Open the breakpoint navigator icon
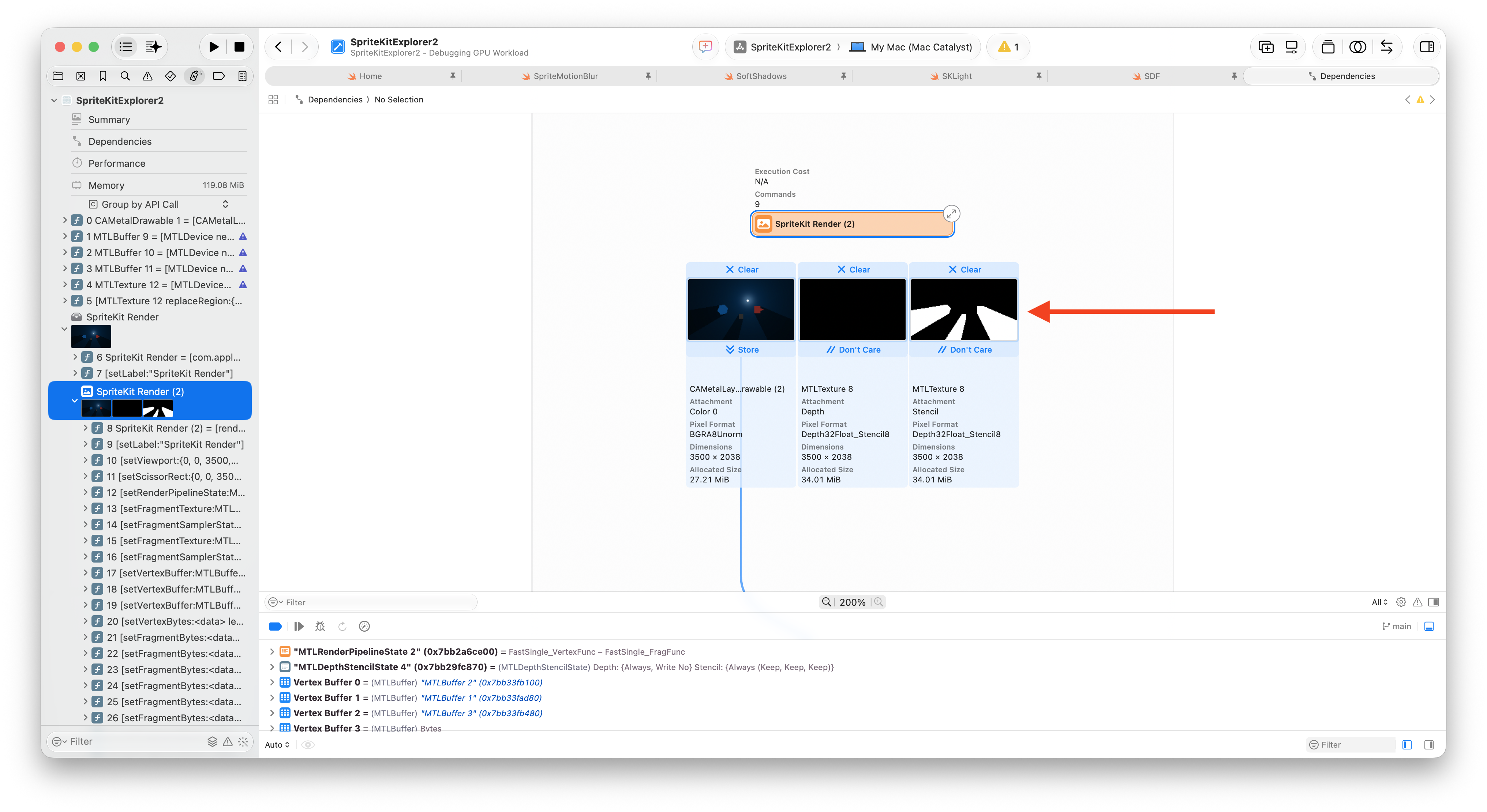This screenshot has width=1487, height=812. 219,76
